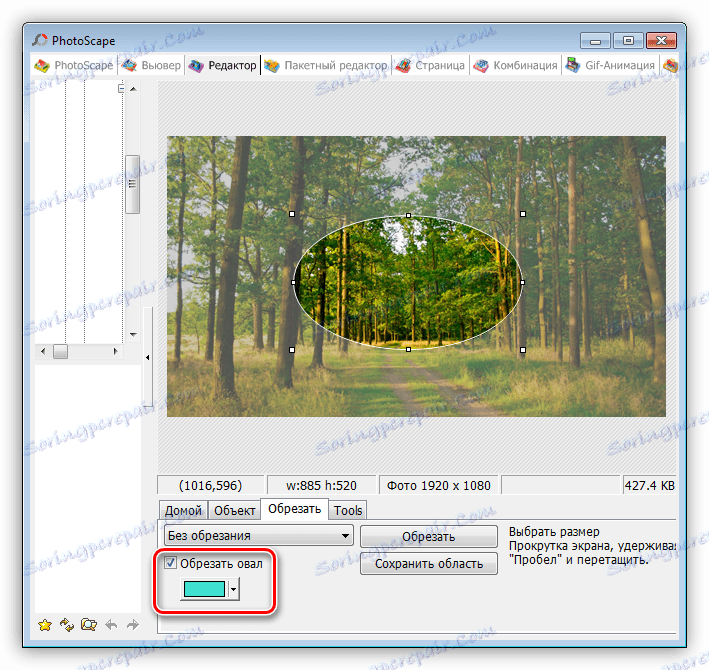Image resolution: width=709 pixels, height=670 pixels.
Task: Select the Редактор tab
Action: pyautogui.click(x=222, y=66)
